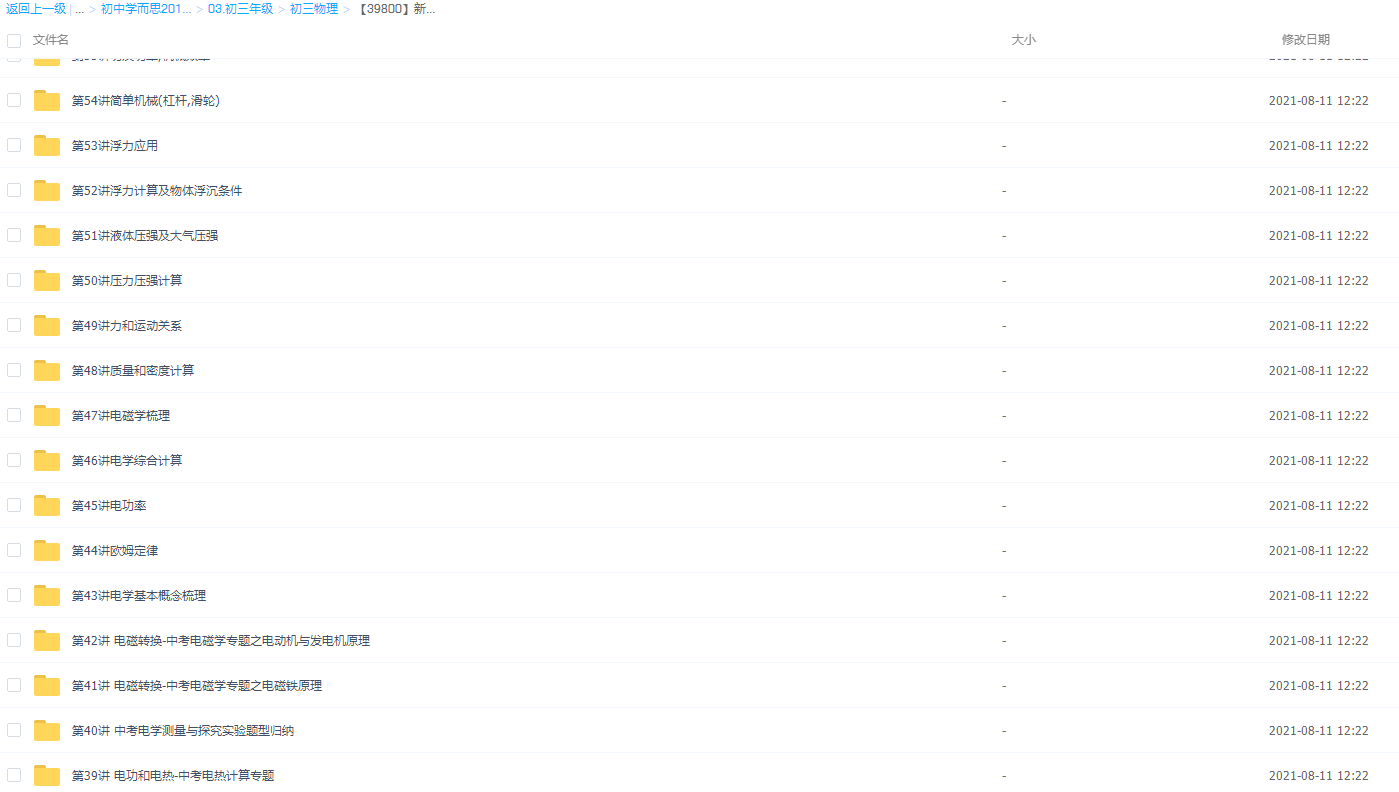Viewport: 1399px width, 792px height.
Task: Click folder icon for 第53讲浮力应用
Action: coord(47,145)
